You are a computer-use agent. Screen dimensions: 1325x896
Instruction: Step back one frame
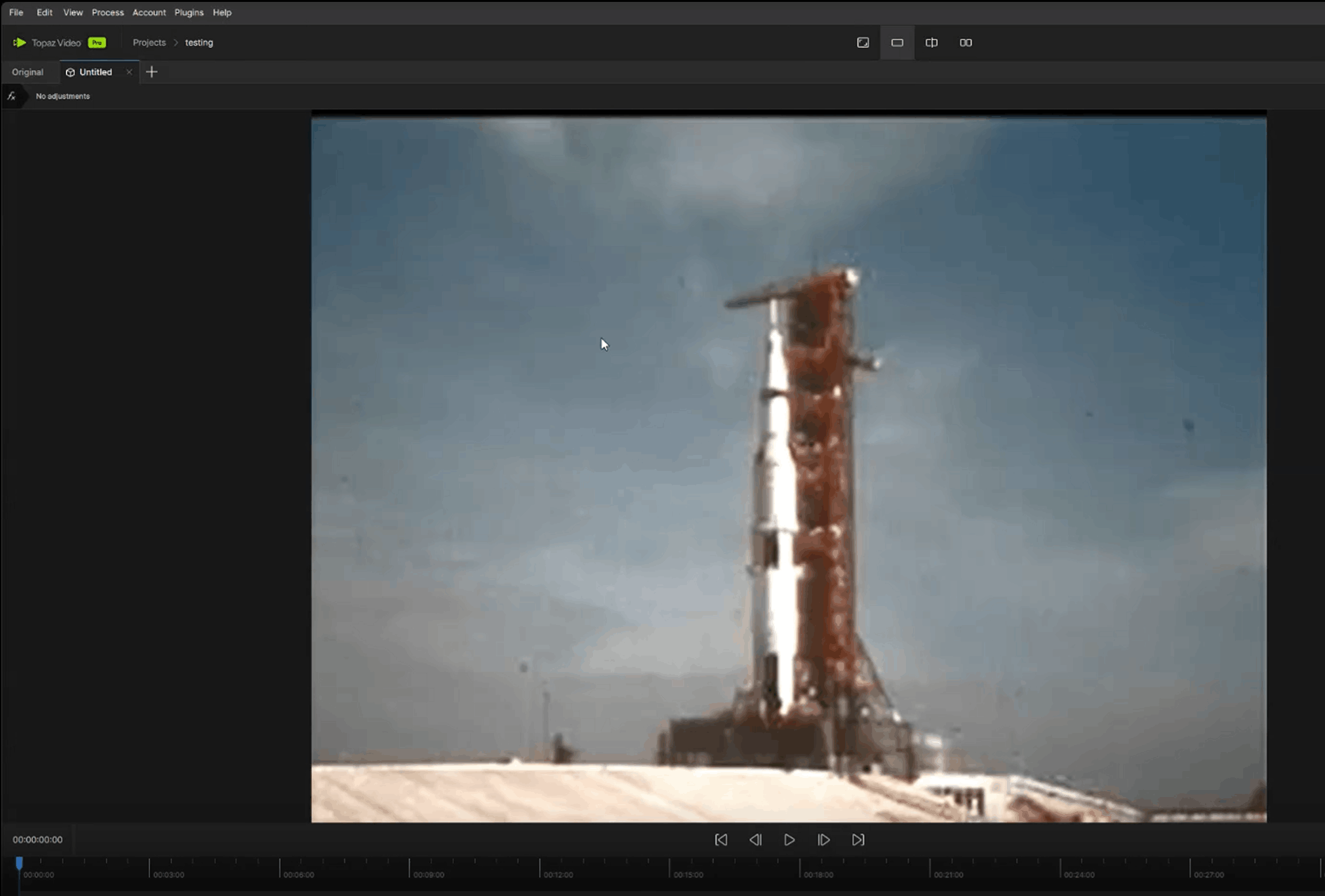click(x=755, y=840)
